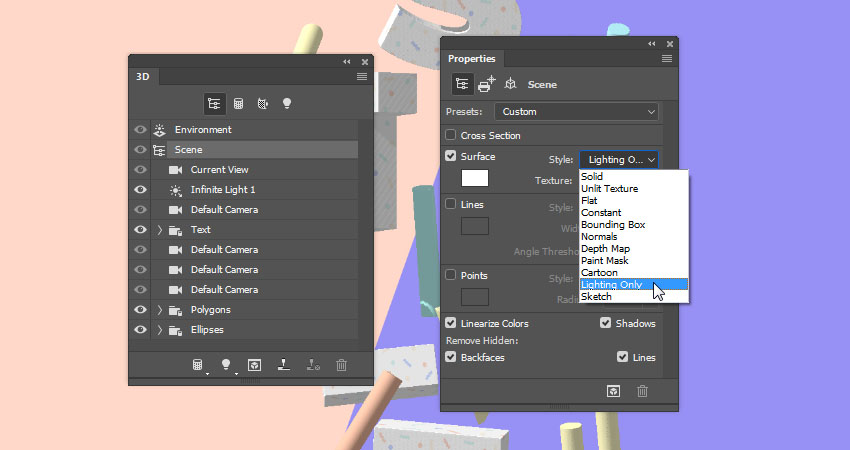This screenshot has height=450, width=850.
Task: Hide the Infinite Light 1 eye icon
Action: [x=140, y=189]
